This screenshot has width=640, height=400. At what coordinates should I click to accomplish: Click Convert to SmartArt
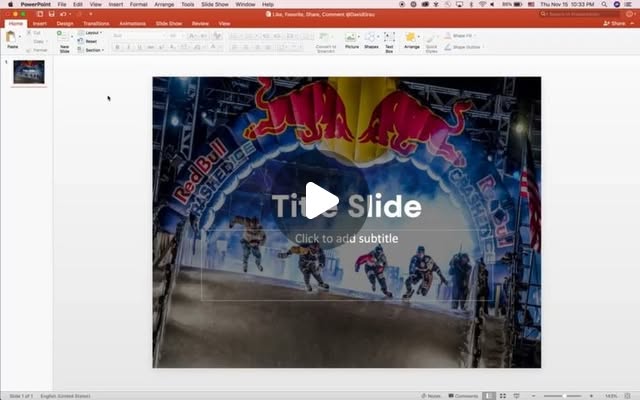pos(326,41)
